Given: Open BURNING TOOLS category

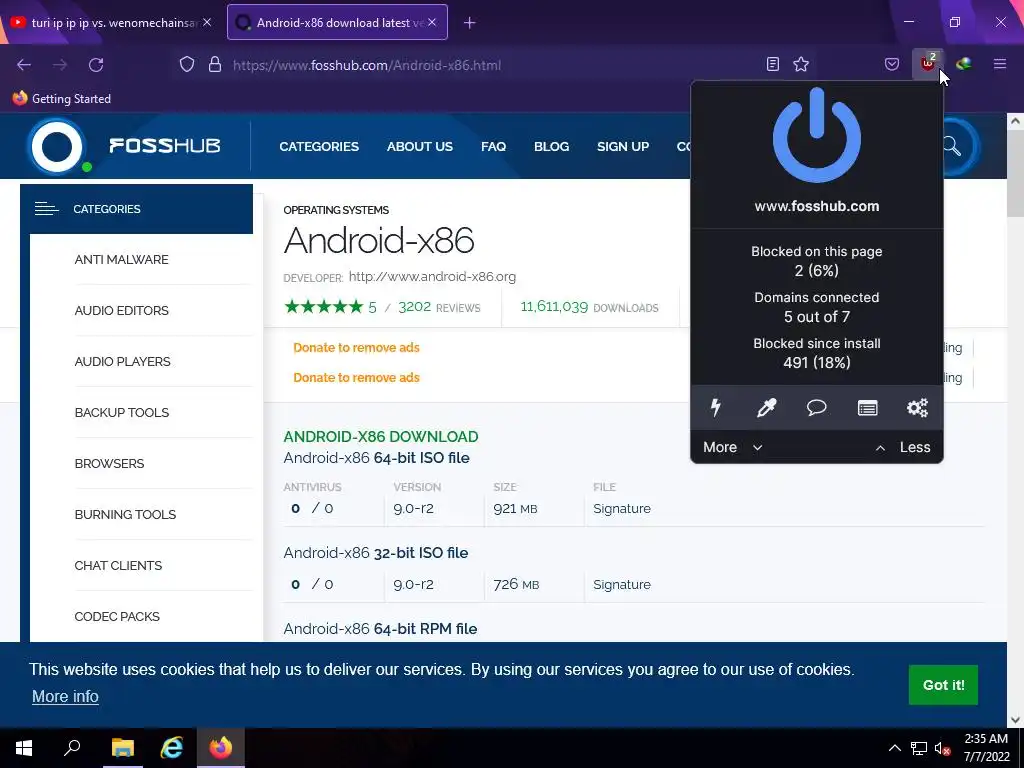Looking at the screenshot, I should click(x=125, y=514).
